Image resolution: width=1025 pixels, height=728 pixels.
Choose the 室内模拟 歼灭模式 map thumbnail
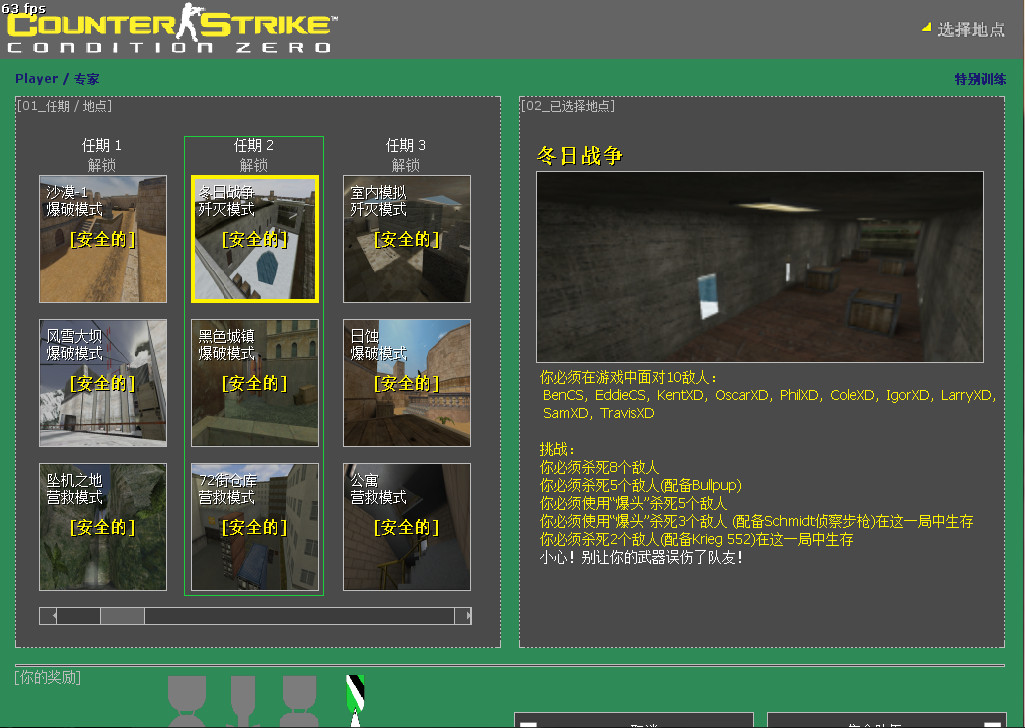[x=407, y=239]
